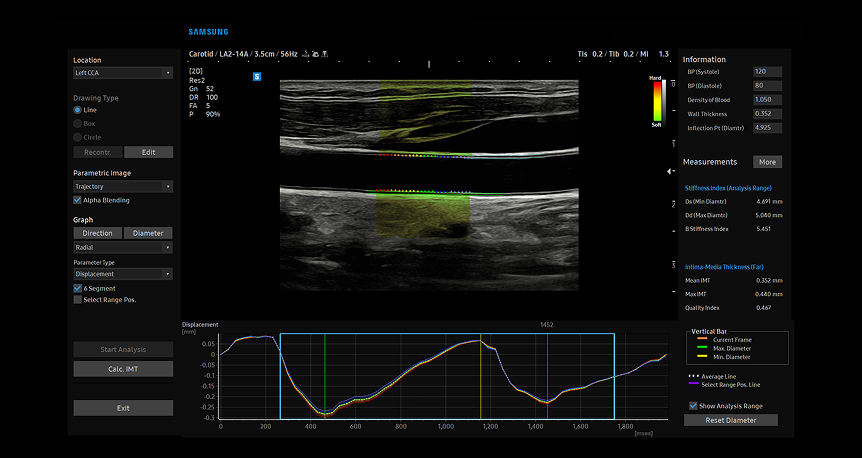This screenshot has width=862, height=458.
Task: Open the Location dropdown showing Left CCA
Action: 123,73
